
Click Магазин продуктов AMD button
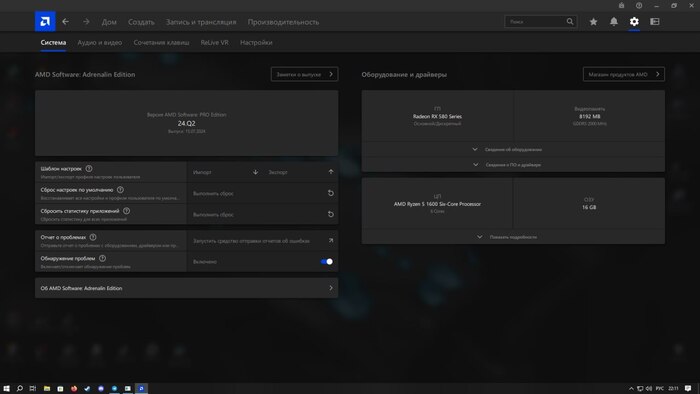624,74
